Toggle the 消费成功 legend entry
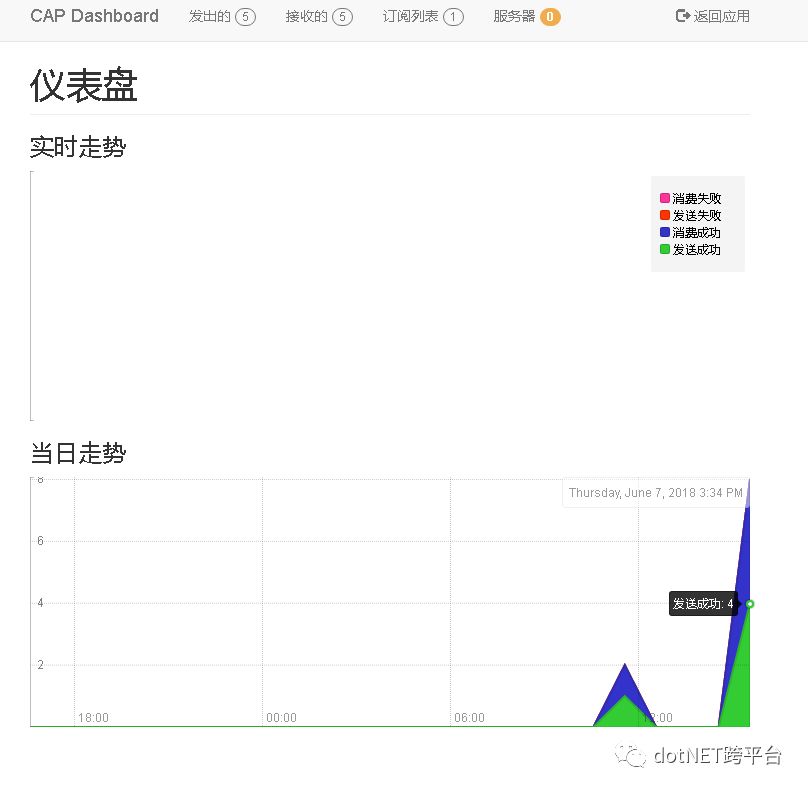The image size is (808, 790). click(690, 232)
